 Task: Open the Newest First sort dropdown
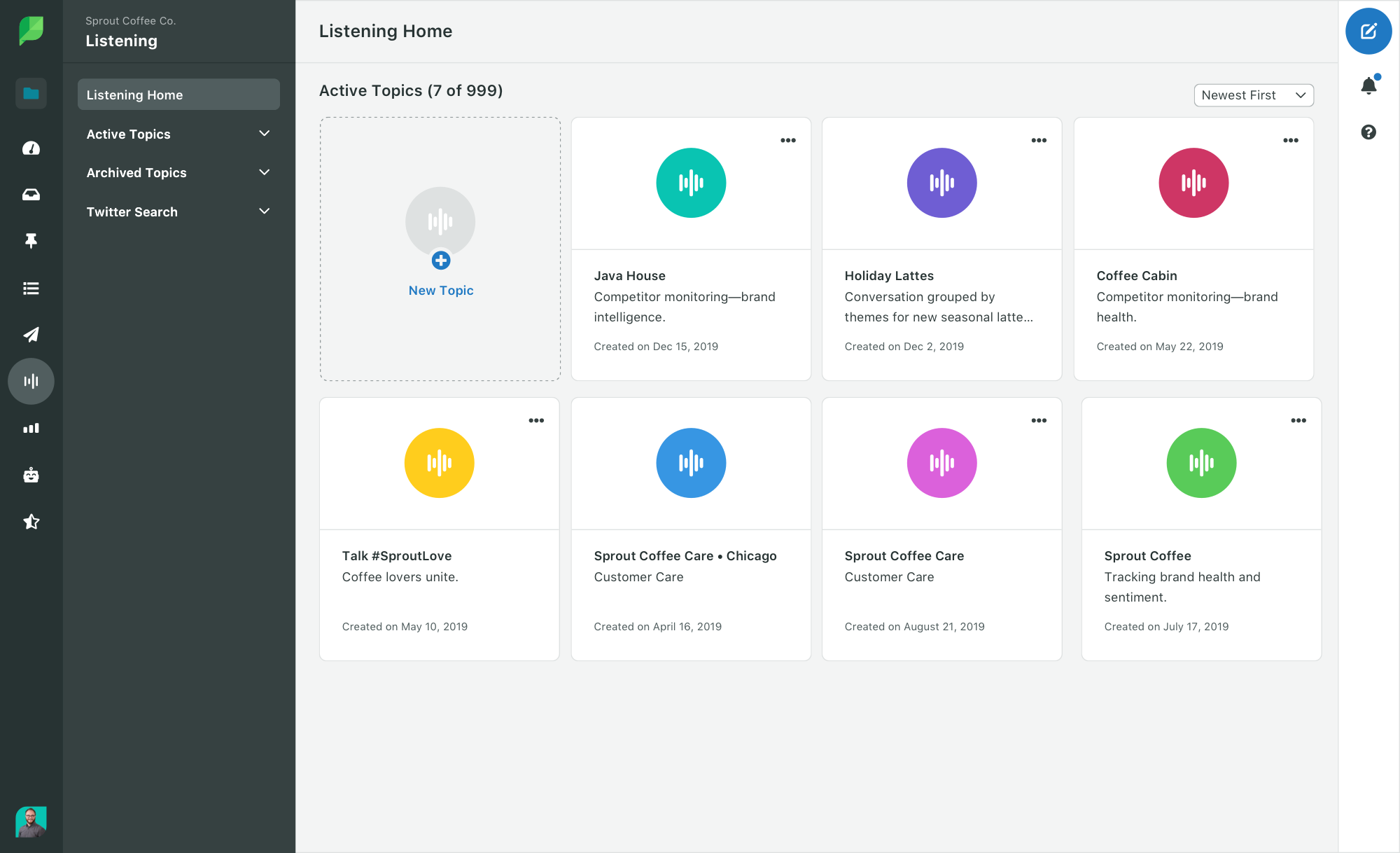coord(1253,95)
